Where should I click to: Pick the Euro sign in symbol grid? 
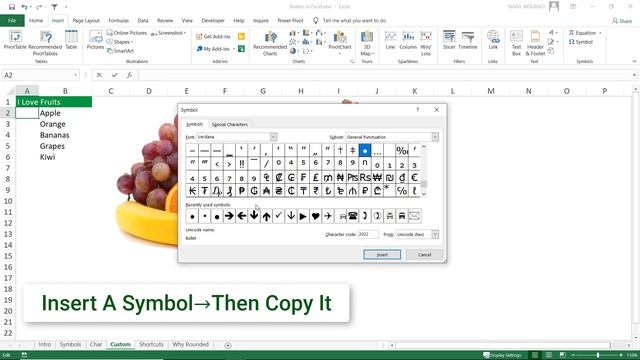(414, 177)
